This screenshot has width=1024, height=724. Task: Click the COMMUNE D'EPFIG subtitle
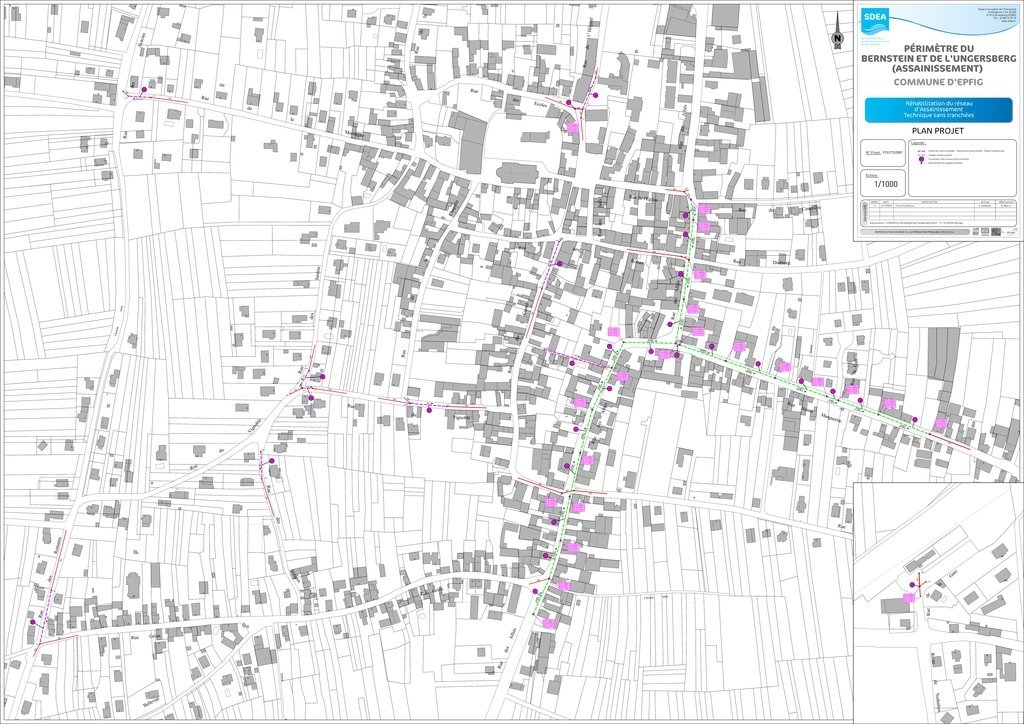(938, 82)
